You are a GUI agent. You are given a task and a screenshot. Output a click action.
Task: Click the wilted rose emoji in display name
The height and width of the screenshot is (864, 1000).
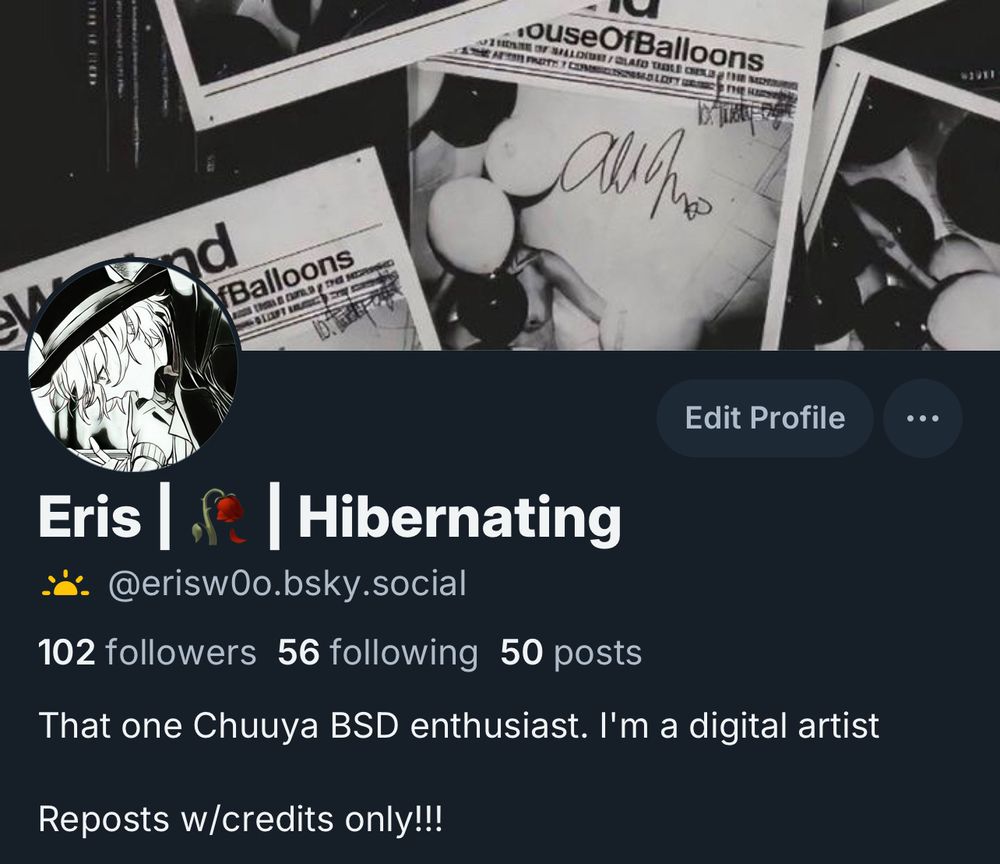tap(219, 516)
